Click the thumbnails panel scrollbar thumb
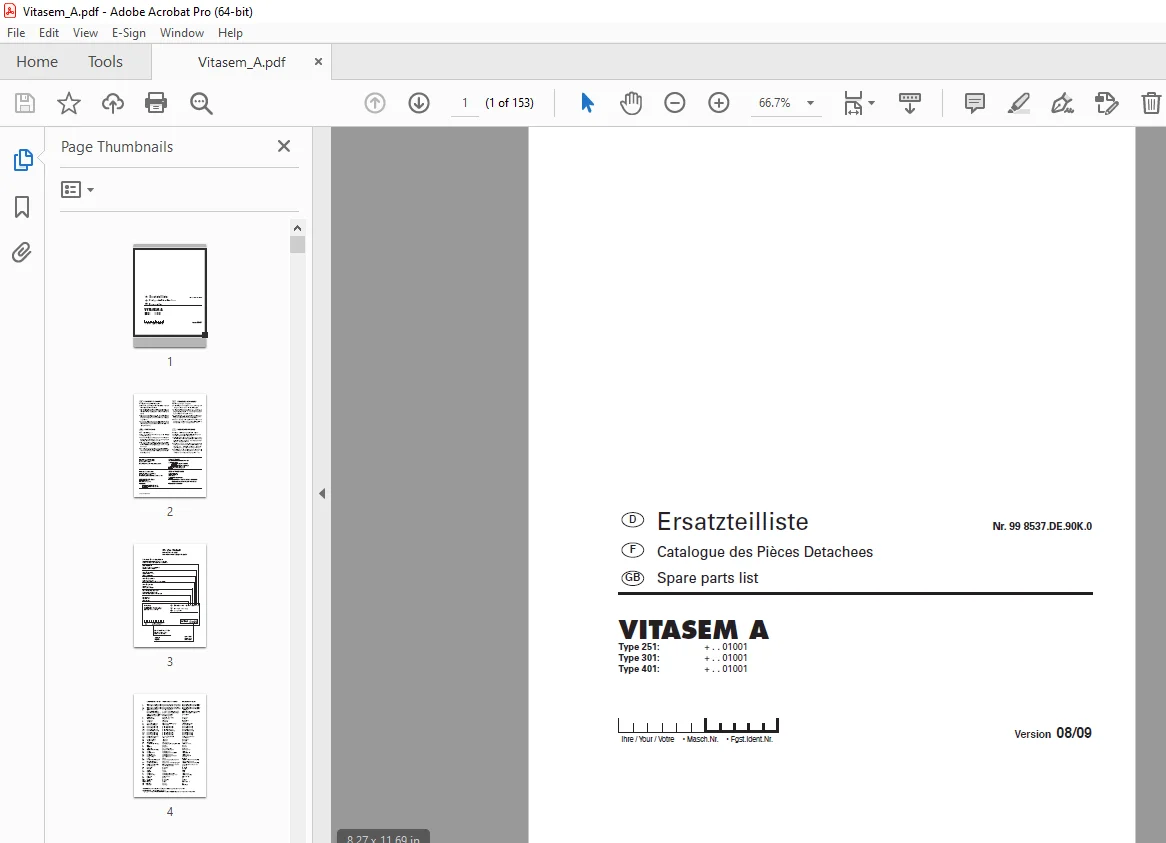 [297, 245]
